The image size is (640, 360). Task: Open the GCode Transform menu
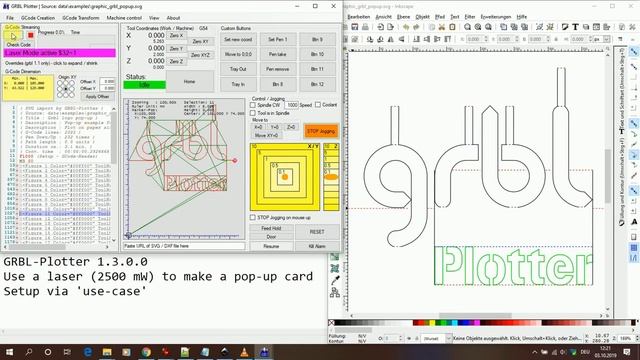[80, 18]
